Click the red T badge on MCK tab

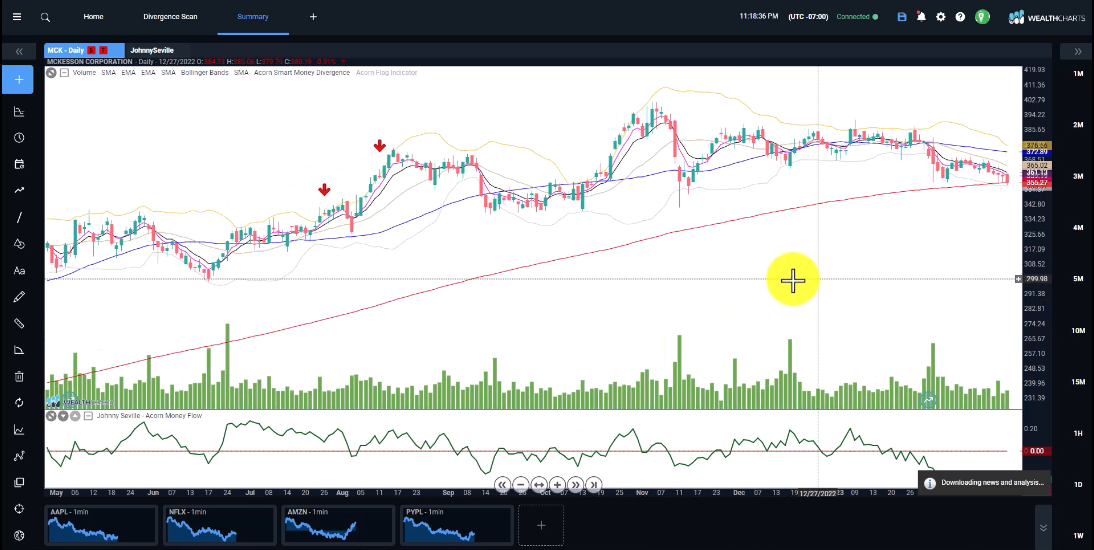pyautogui.click(x=103, y=50)
